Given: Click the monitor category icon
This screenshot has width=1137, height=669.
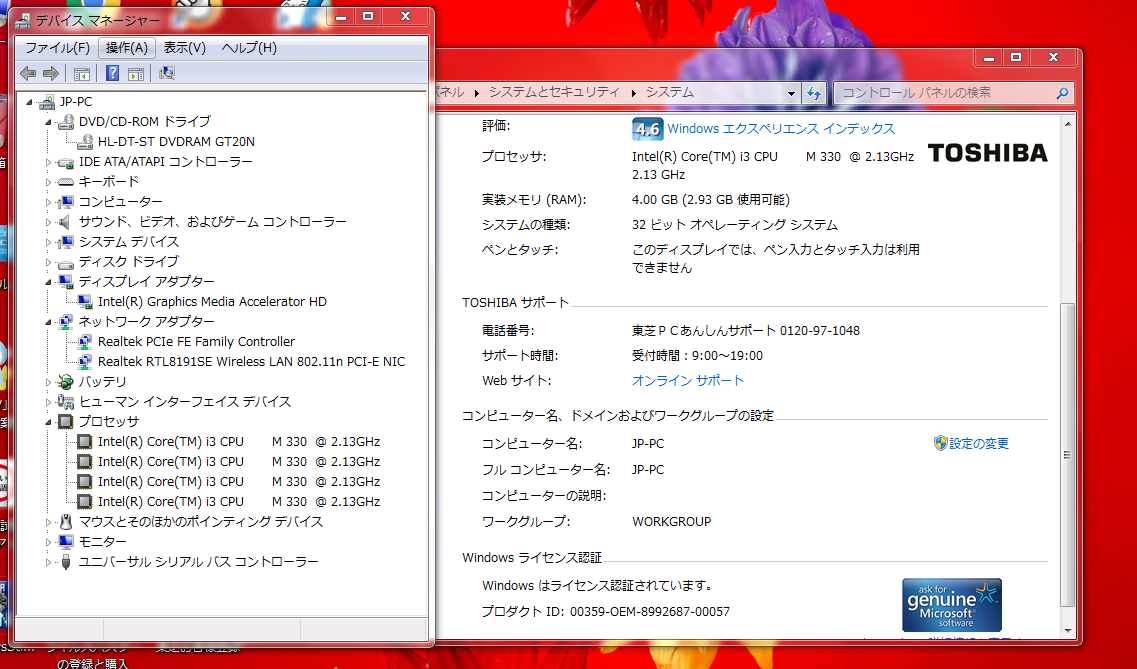Looking at the screenshot, I should 66,541.
